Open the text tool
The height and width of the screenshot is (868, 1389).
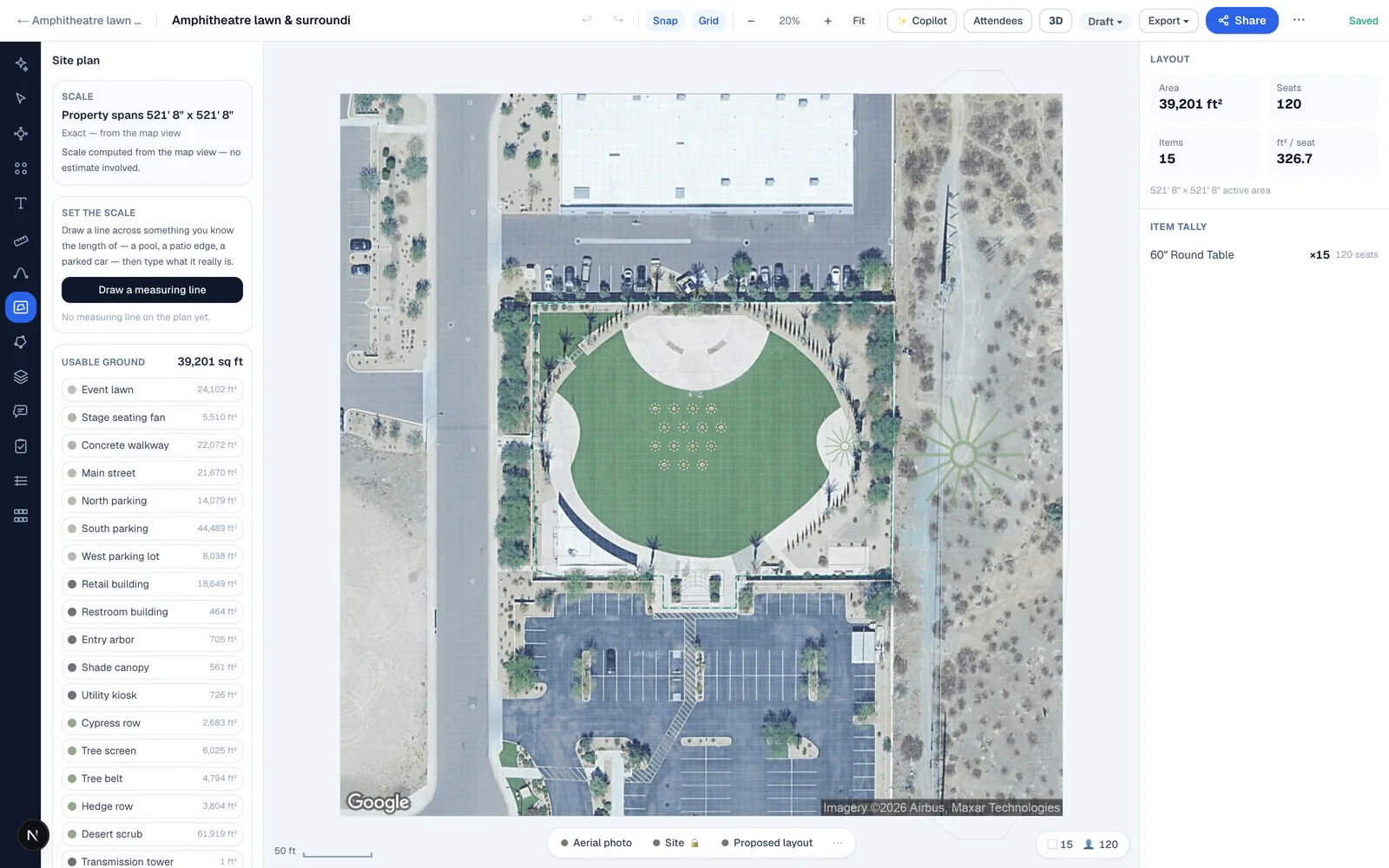pos(21,203)
